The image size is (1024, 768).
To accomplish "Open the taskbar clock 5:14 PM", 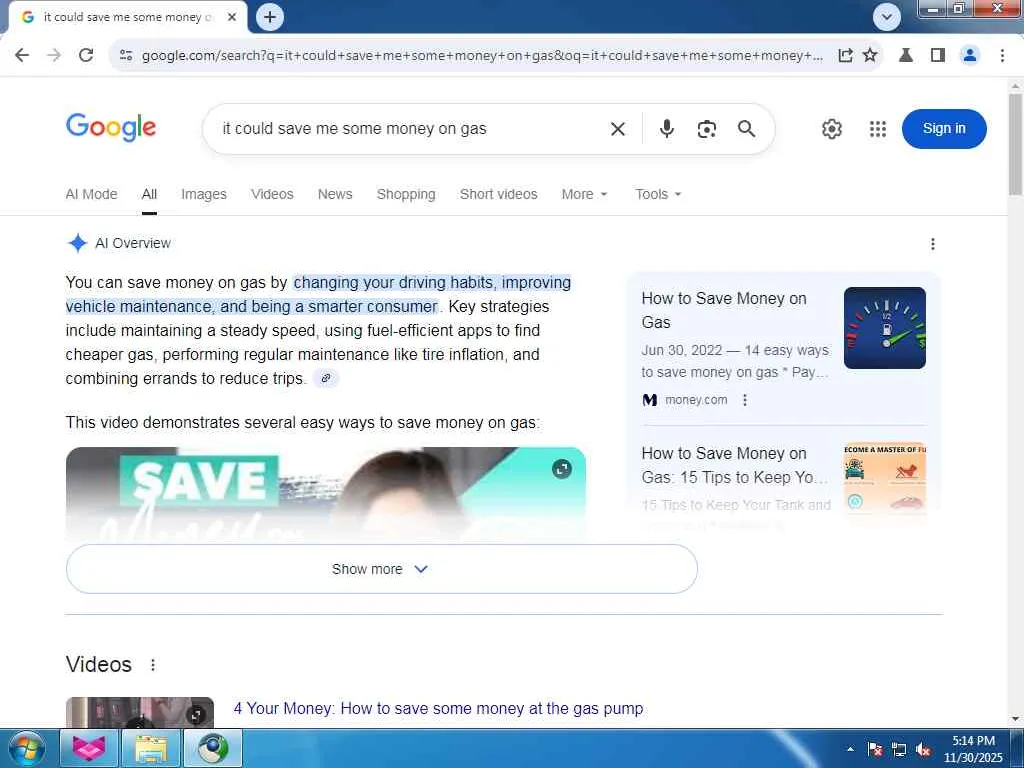I will pyautogui.click(x=973, y=749).
